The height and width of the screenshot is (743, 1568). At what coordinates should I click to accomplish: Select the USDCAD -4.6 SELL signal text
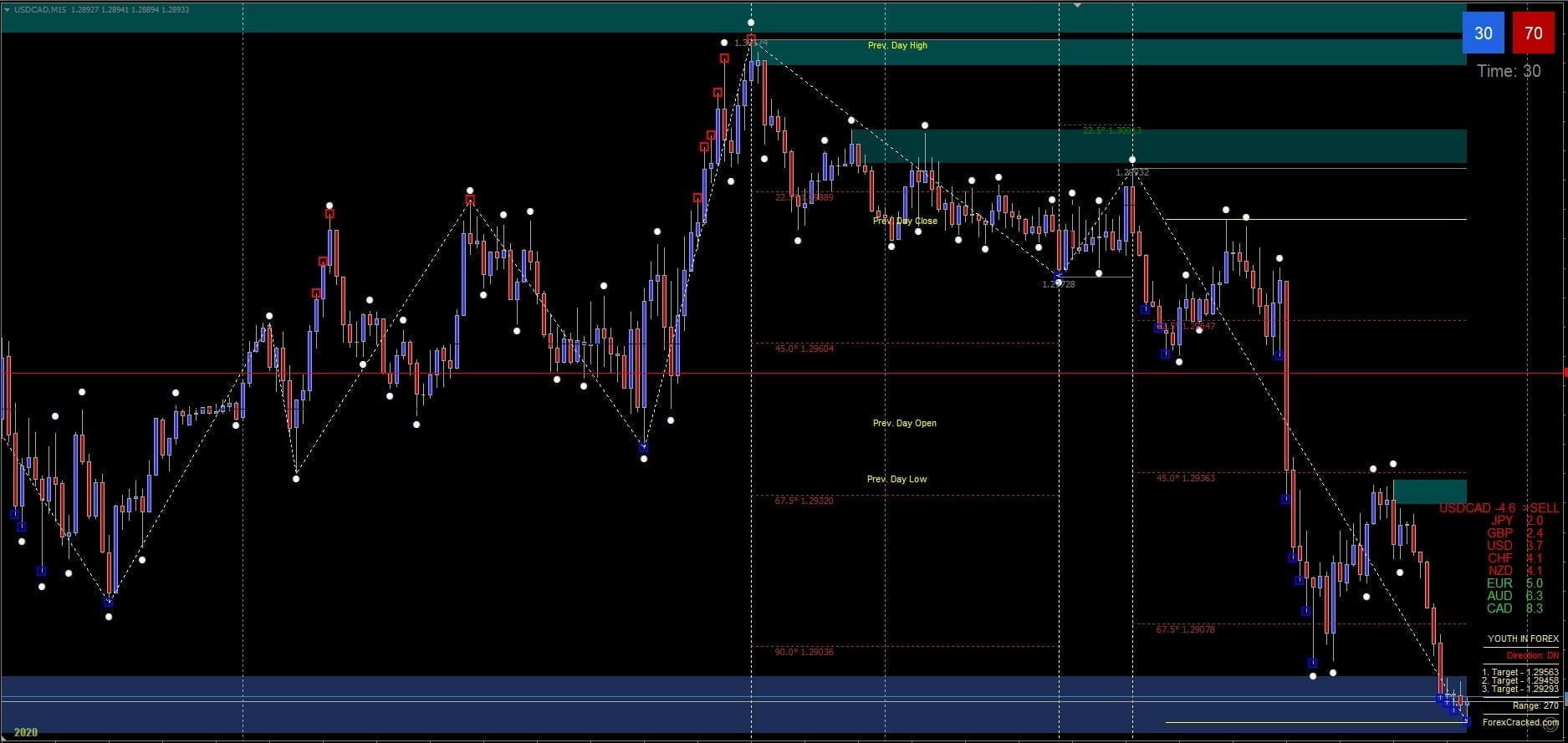[1499, 508]
